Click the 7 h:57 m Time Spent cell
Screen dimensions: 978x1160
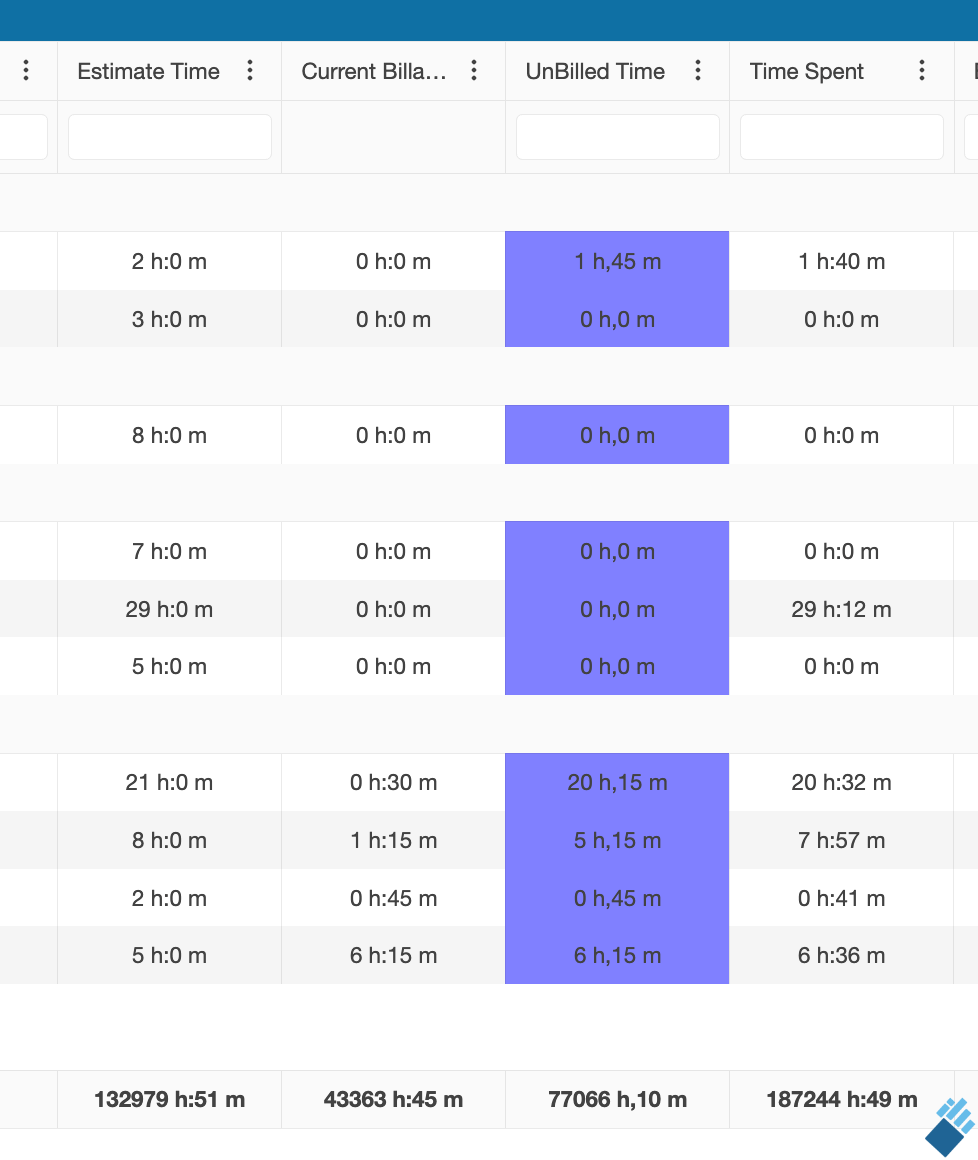click(841, 841)
